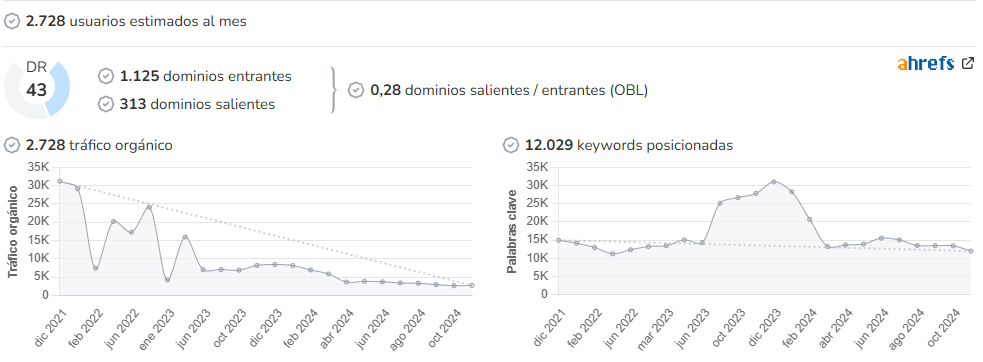Click the check icon beside tráfico orgánico

pos(12,145)
